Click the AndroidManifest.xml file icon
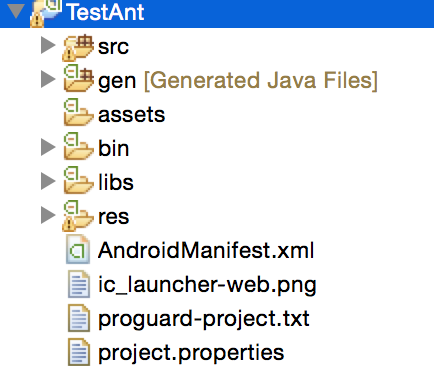The width and height of the screenshot is (434, 366). pos(78,249)
